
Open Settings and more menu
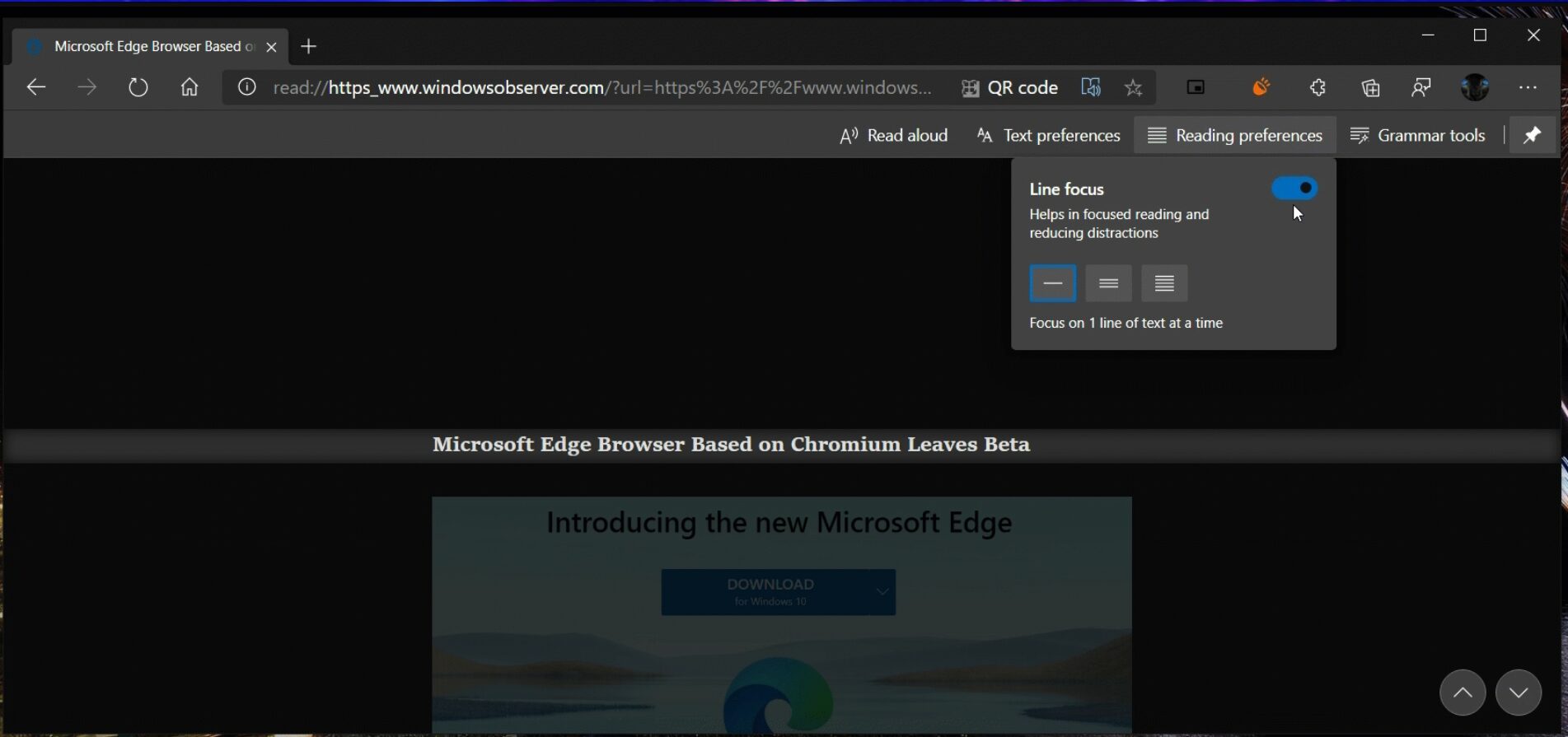pos(1528,87)
